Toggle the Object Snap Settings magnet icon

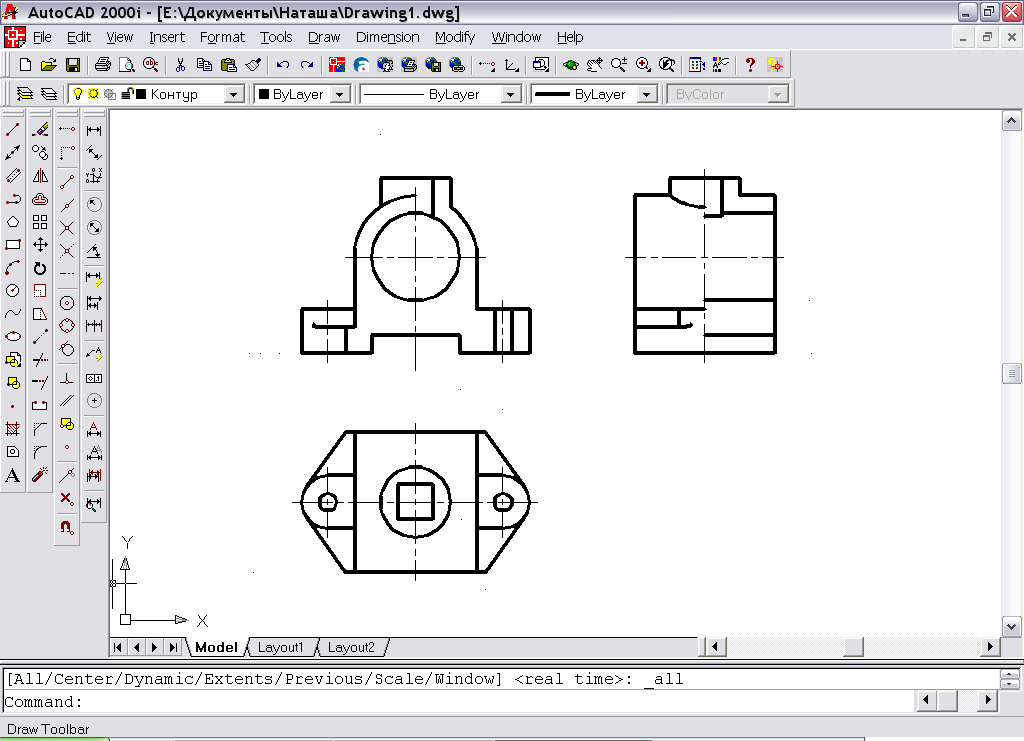pos(67,526)
